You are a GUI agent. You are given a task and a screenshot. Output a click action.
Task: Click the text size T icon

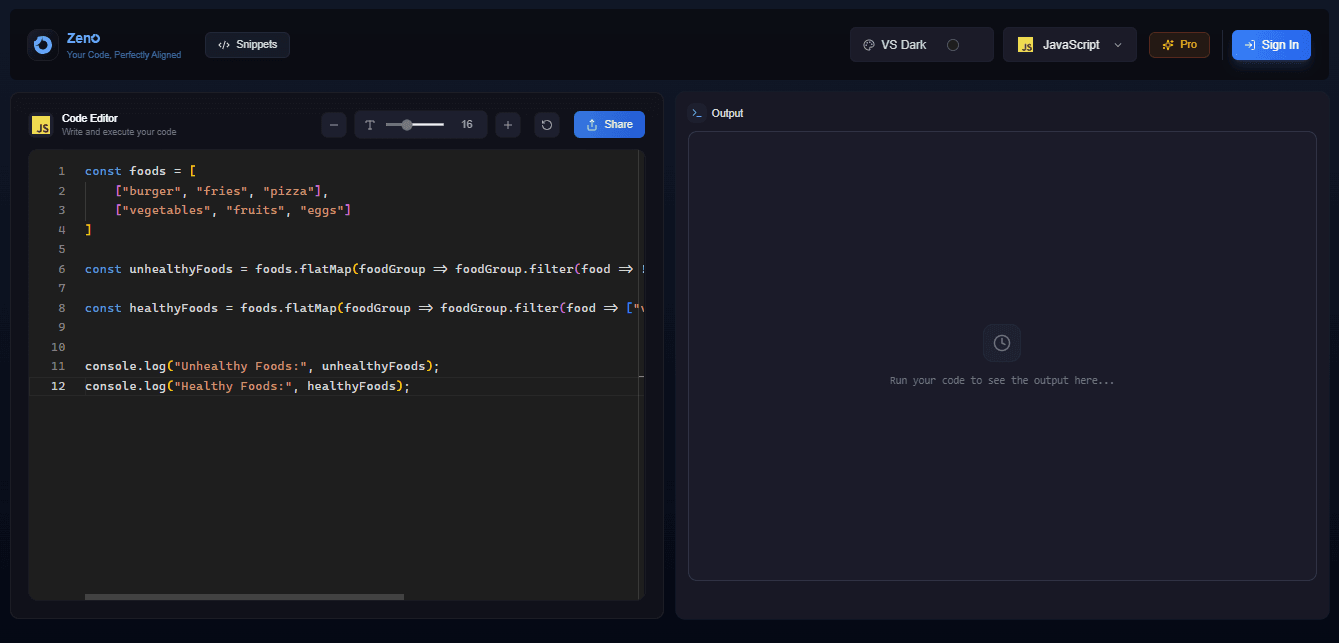(370, 125)
